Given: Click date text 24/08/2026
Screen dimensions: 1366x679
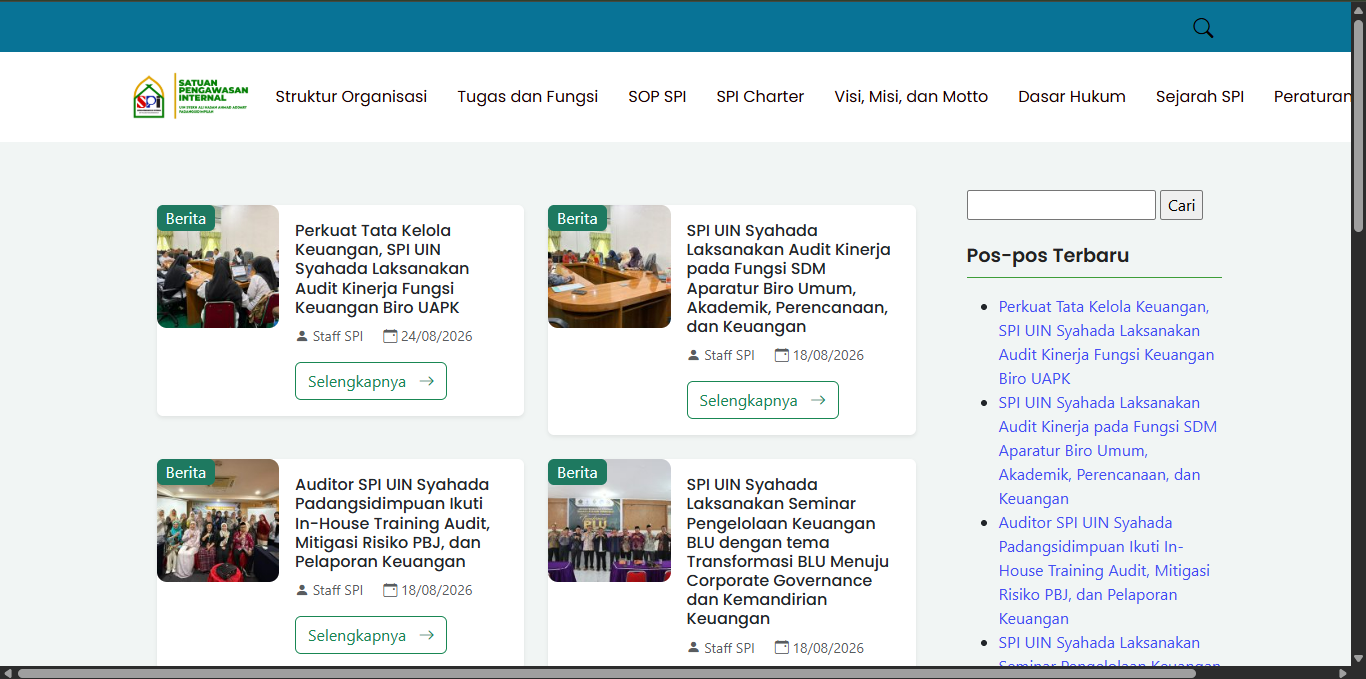Looking at the screenshot, I should tap(436, 336).
